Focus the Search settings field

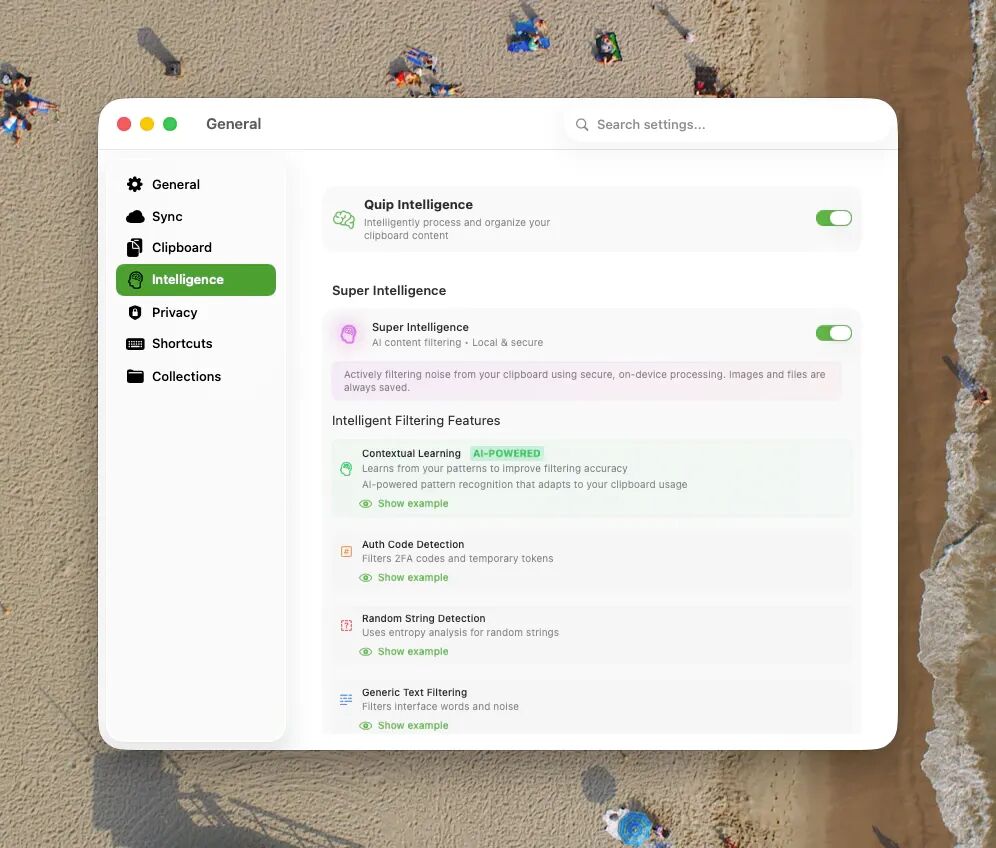(x=727, y=125)
